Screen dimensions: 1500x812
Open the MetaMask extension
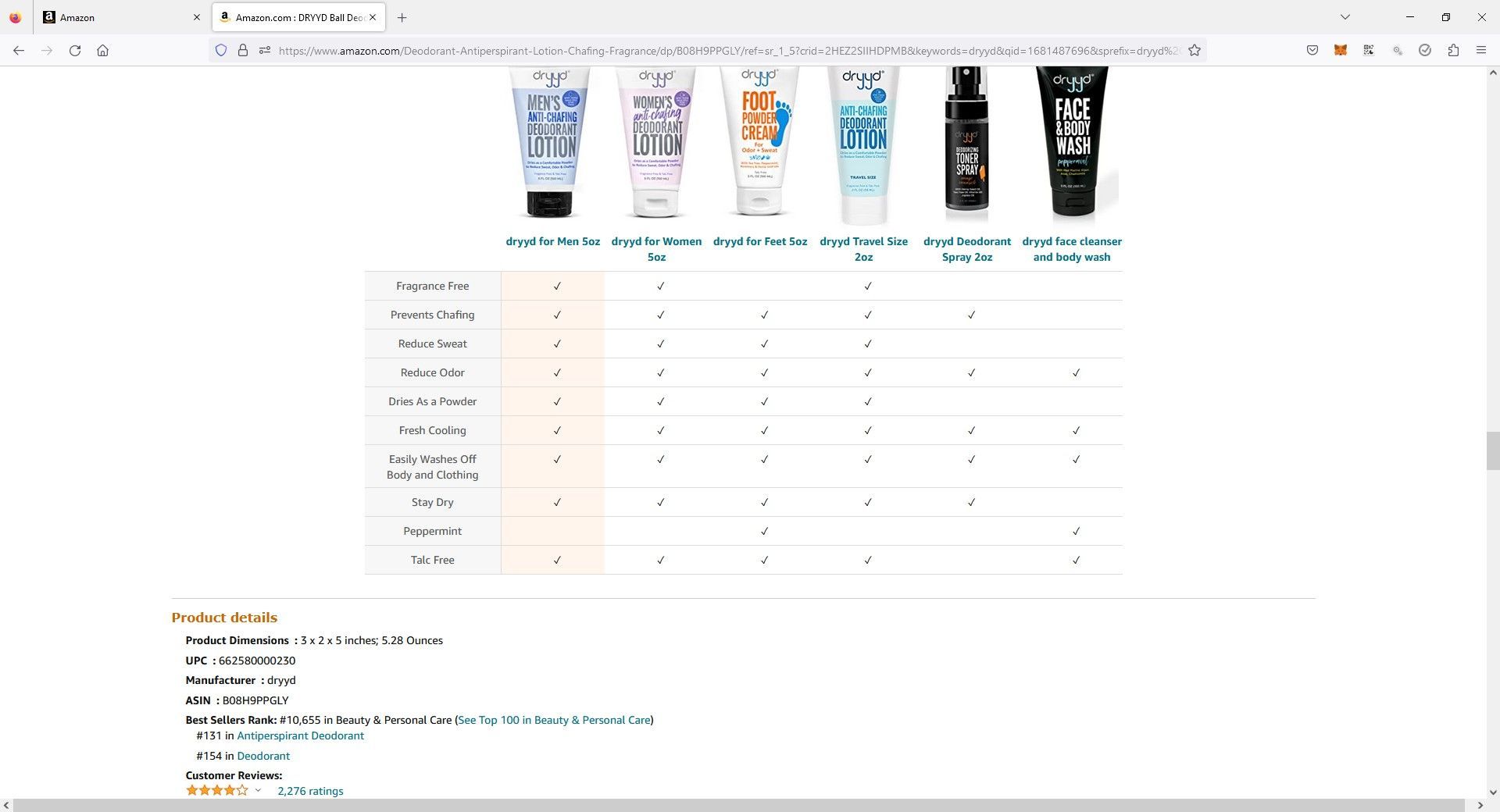1341,50
